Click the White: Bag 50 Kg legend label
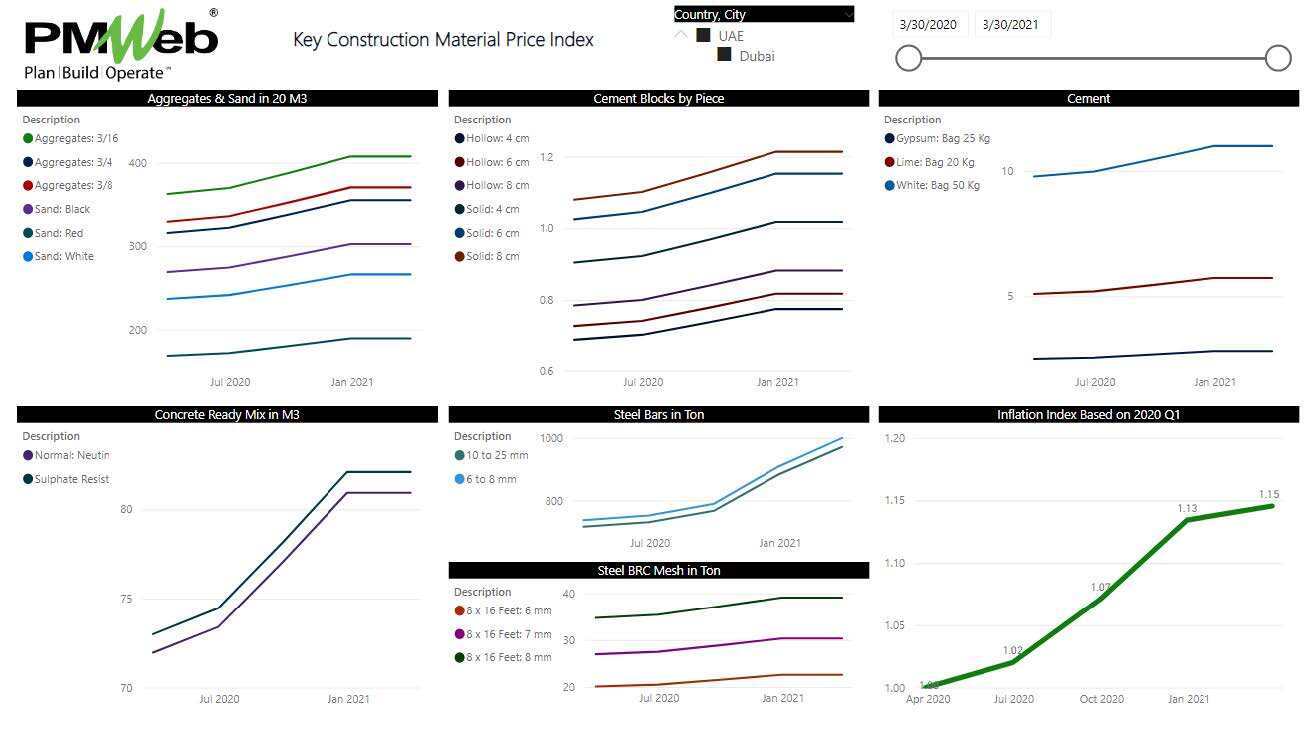Image resolution: width=1313 pixels, height=730 pixels. click(x=937, y=186)
